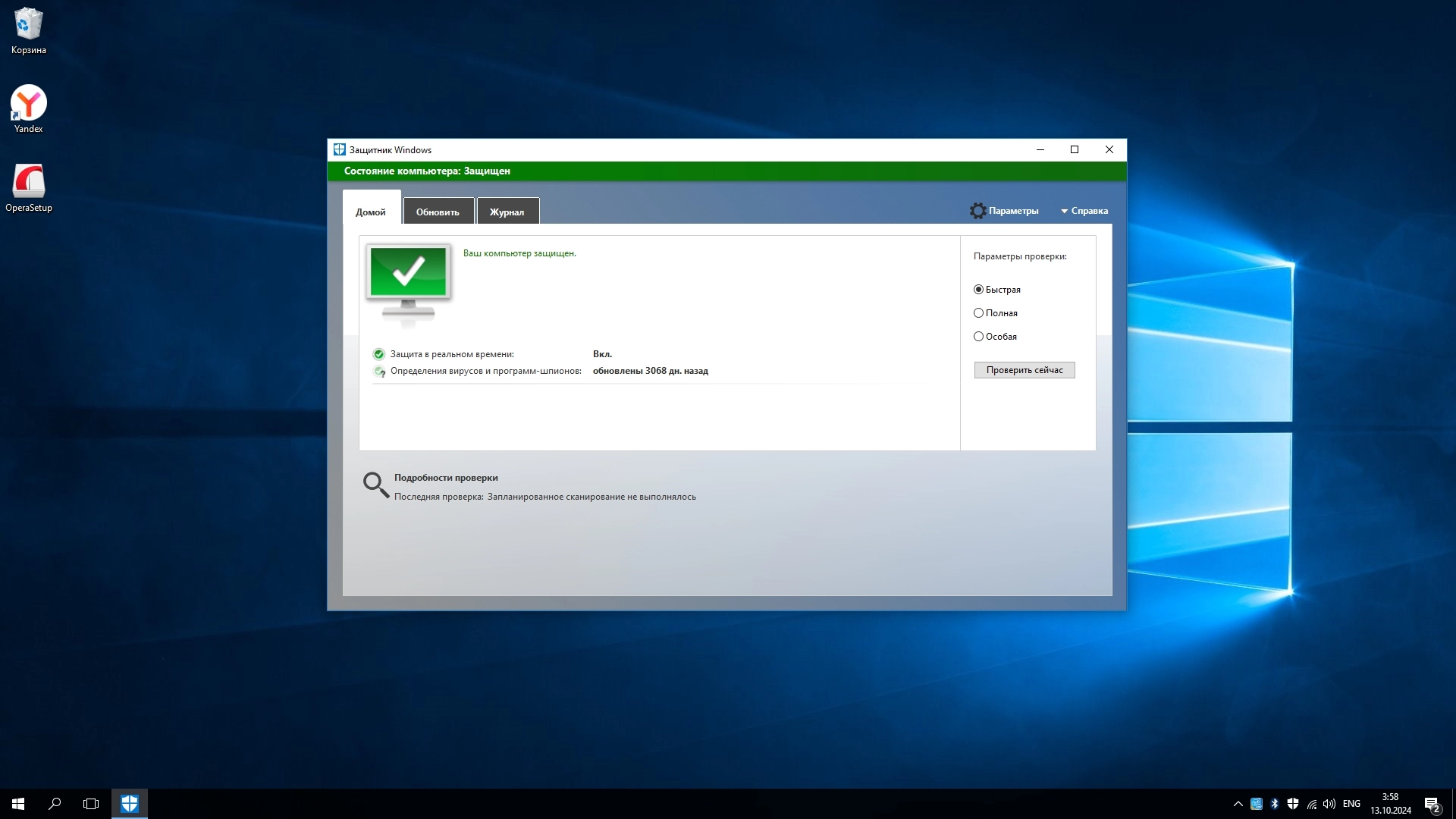Open the OperaSetup desktop icon
This screenshot has width=1456, height=819.
coord(29,182)
